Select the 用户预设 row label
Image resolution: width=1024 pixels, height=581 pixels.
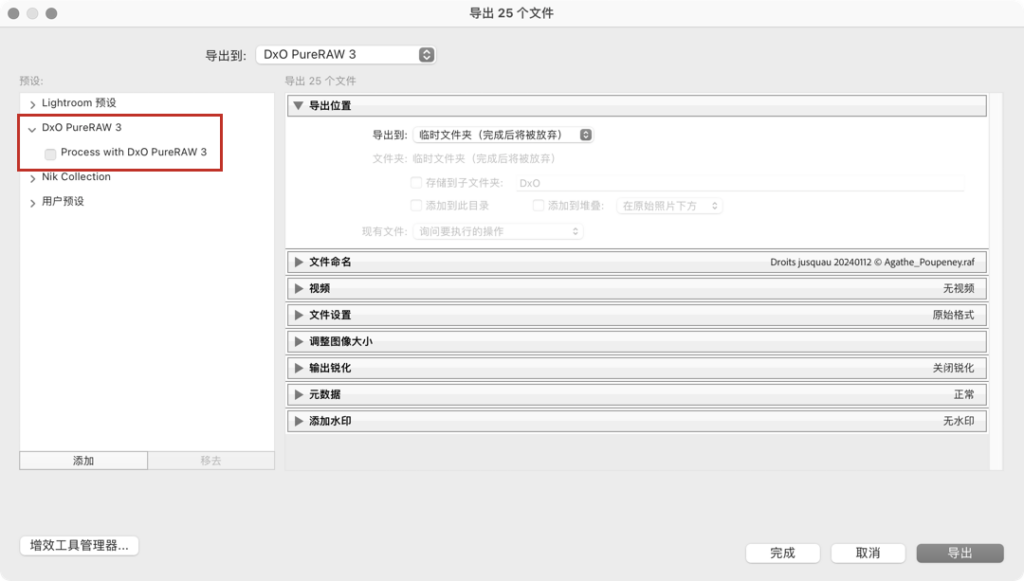point(63,201)
